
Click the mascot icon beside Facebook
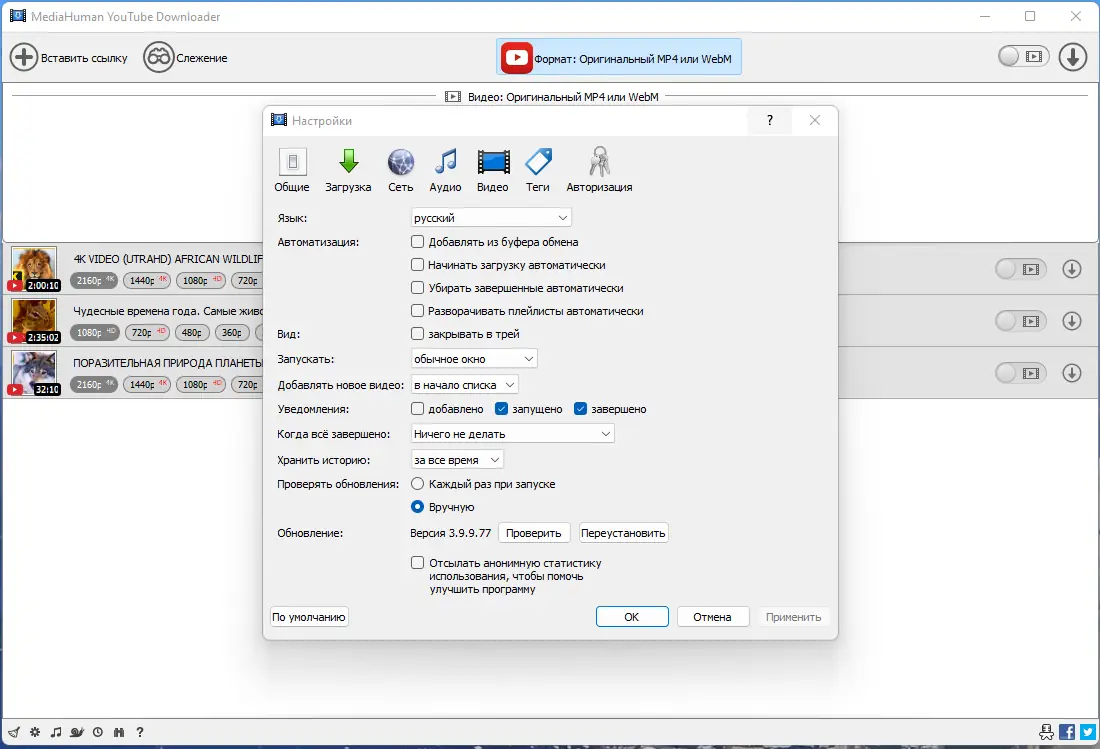pos(1046,732)
